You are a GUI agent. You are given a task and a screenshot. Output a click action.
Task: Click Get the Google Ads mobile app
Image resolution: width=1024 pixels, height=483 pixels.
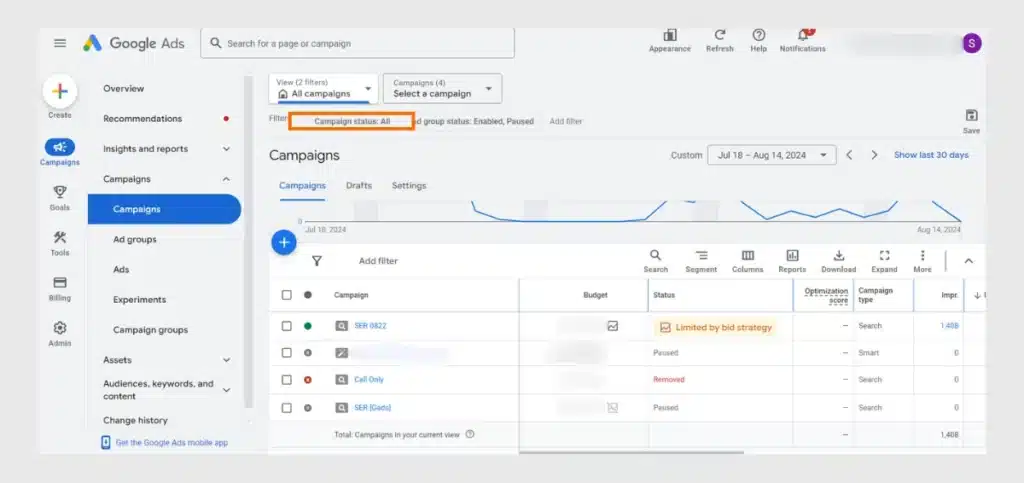(x=172, y=443)
